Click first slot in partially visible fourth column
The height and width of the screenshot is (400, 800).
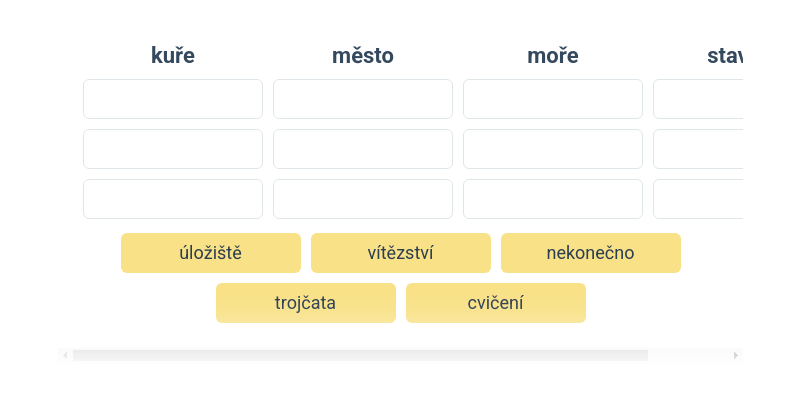698,99
